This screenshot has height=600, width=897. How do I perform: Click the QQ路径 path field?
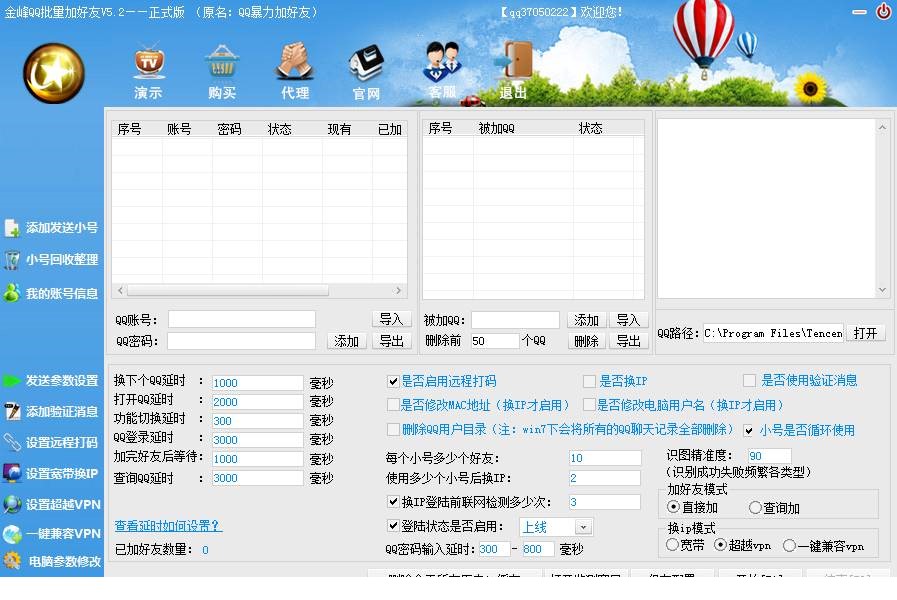773,333
